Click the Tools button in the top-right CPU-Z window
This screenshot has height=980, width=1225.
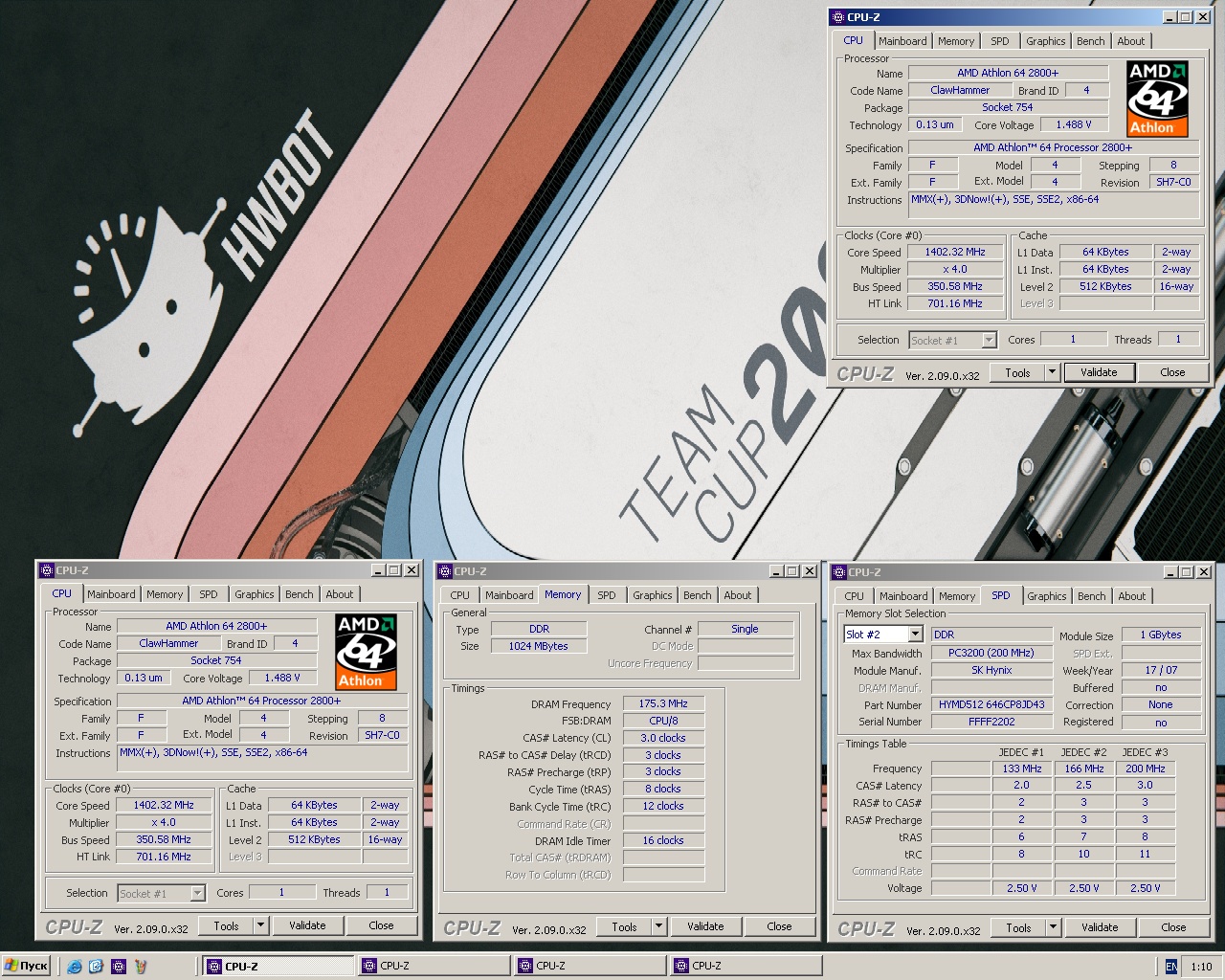click(x=1018, y=372)
